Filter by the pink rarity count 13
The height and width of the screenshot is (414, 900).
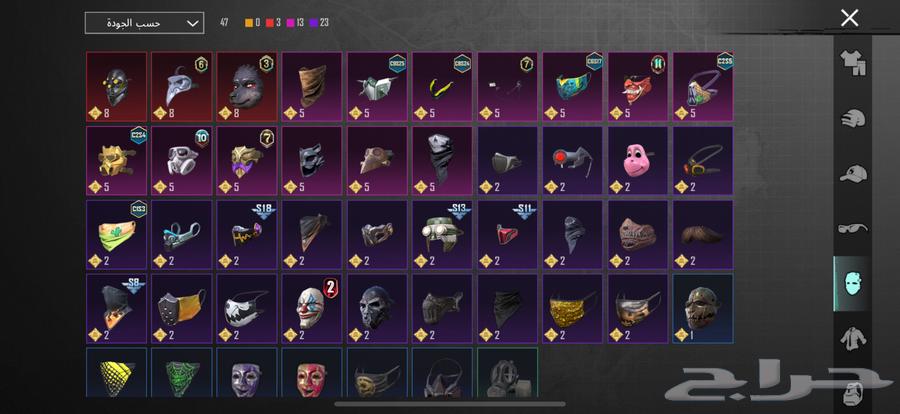click(296, 23)
